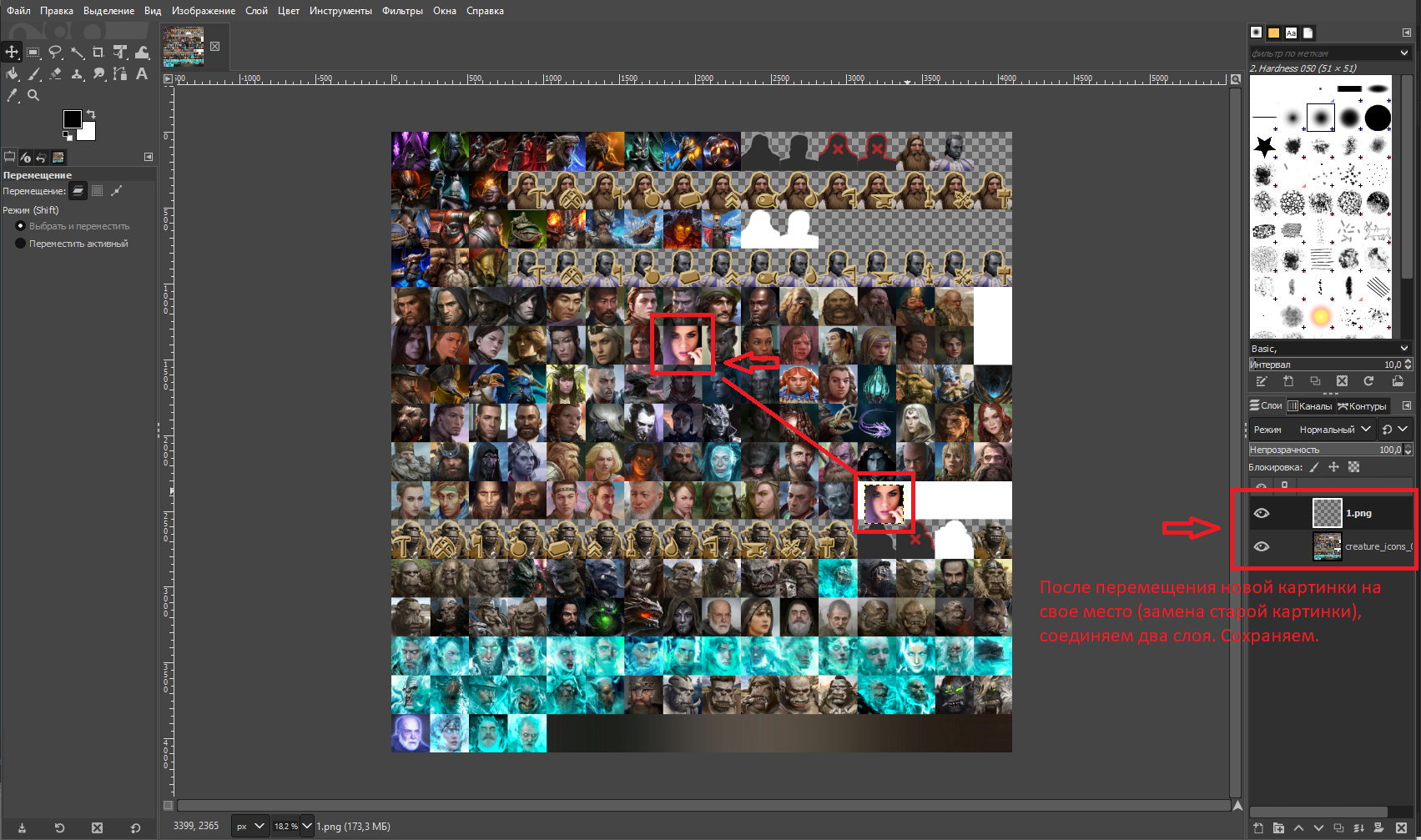Screen dimensions: 1421x840
Task: Select the Move tool in the toolbox
Action: coord(12,52)
